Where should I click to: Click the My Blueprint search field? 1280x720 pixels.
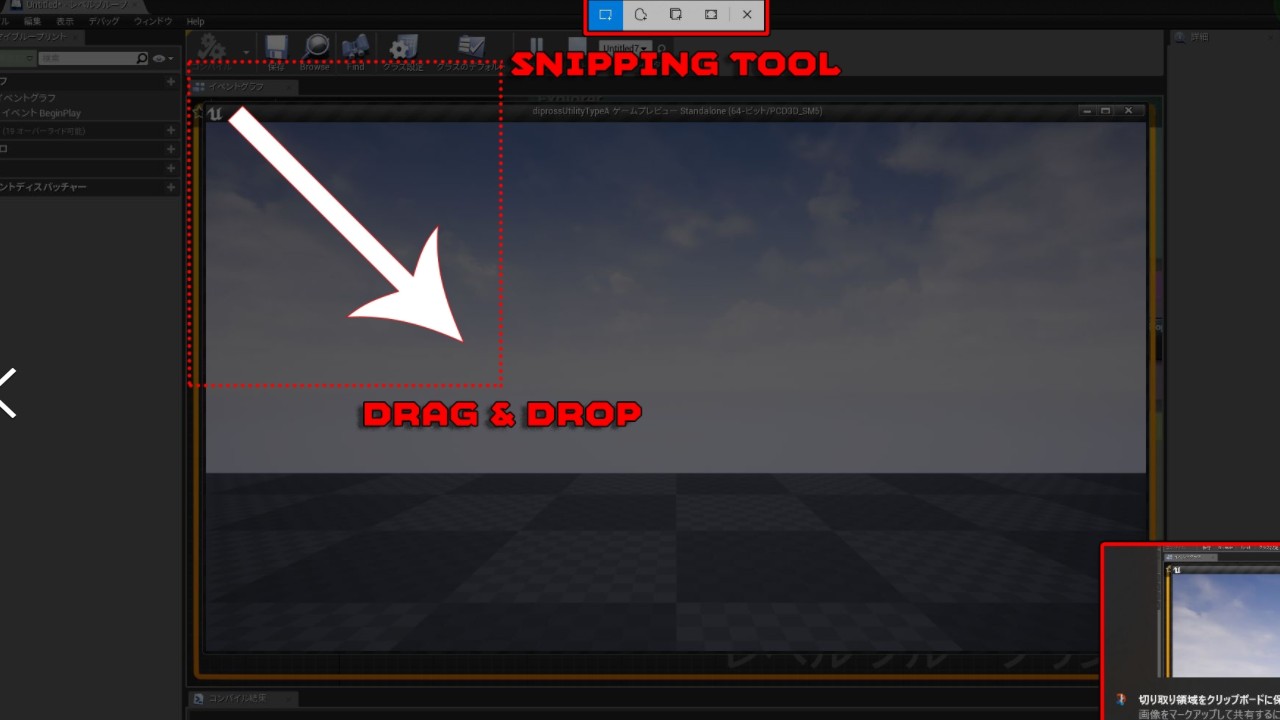tap(88, 59)
